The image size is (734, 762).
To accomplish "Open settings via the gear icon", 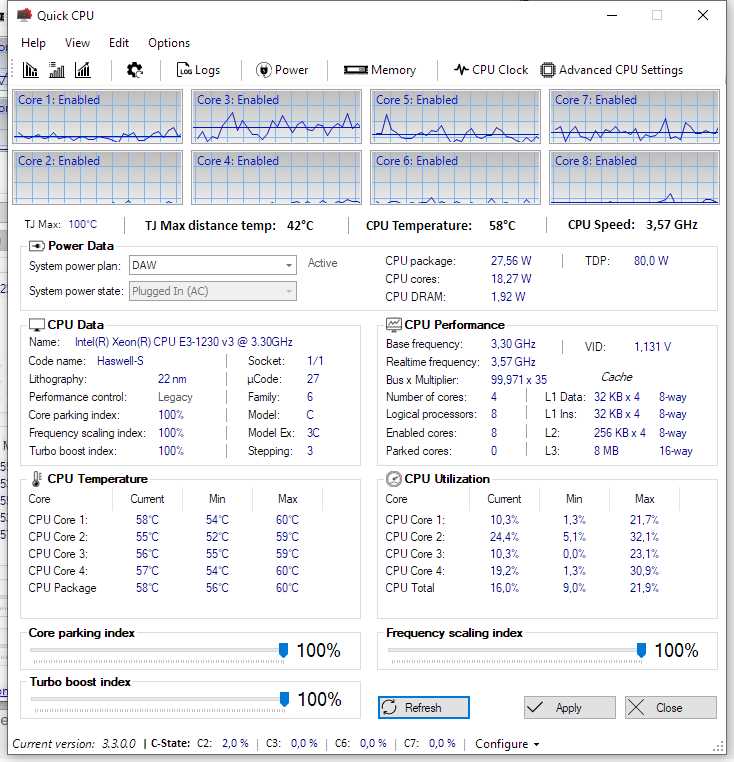I will coord(135,70).
